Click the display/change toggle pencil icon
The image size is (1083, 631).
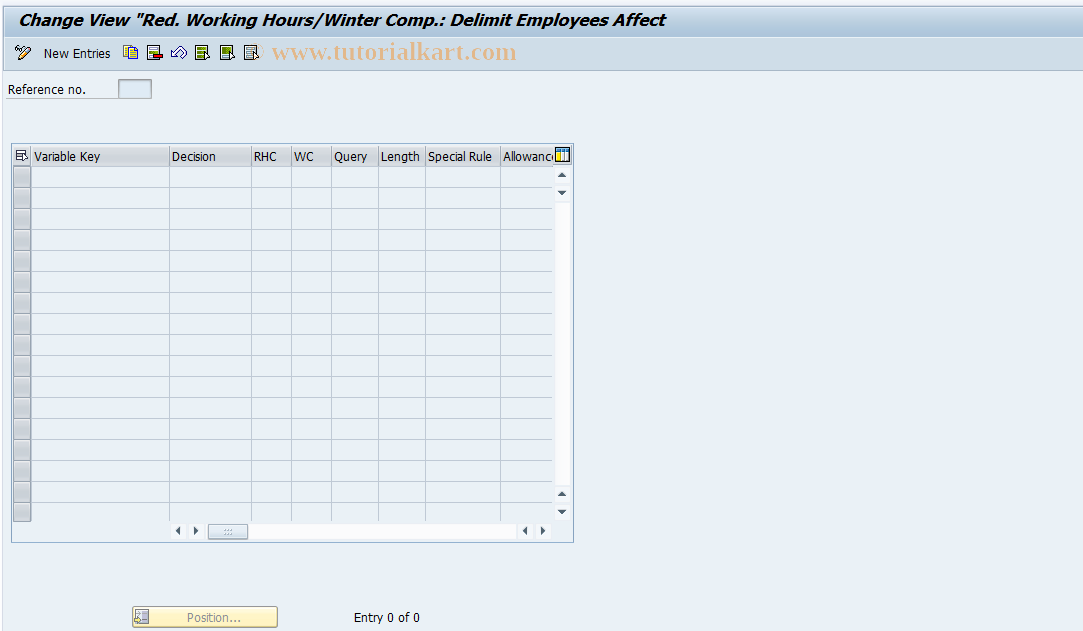(23, 52)
